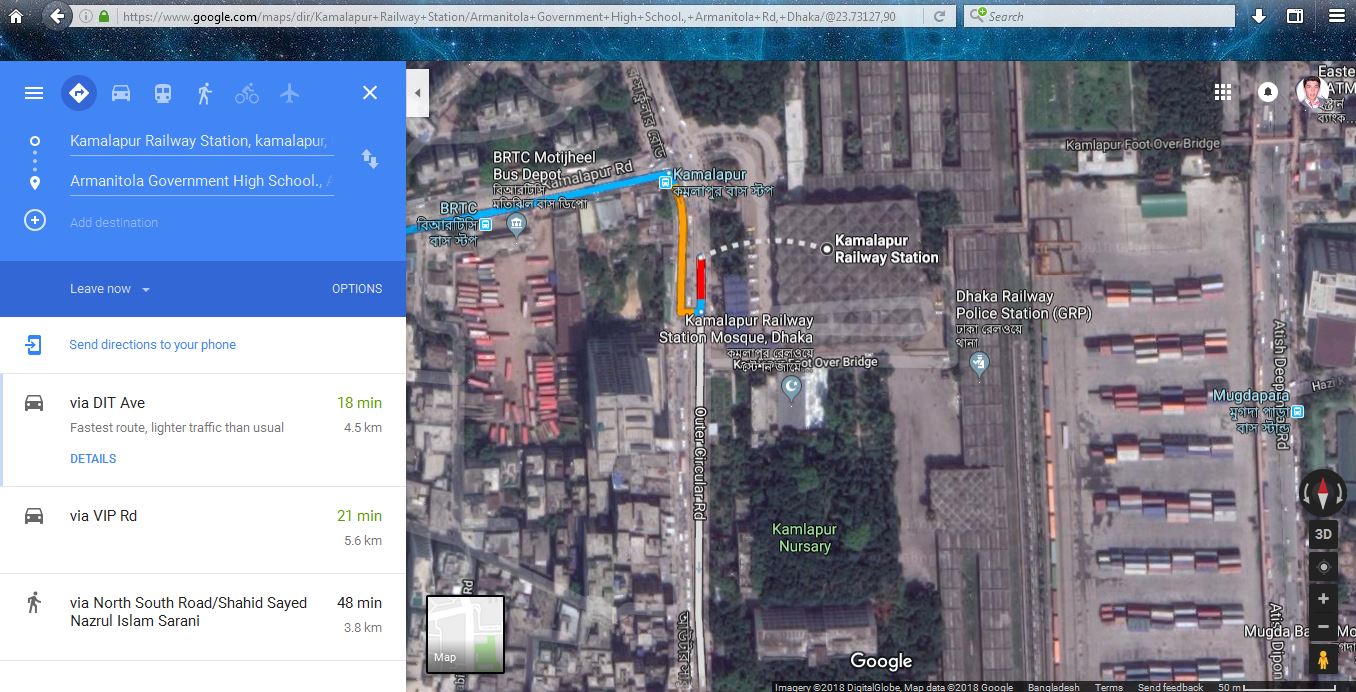This screenshot has width=1356, height=692.
Task: Click the Kamalapur Foot Over Bridge label
Action: click(x=1143, y=144)
